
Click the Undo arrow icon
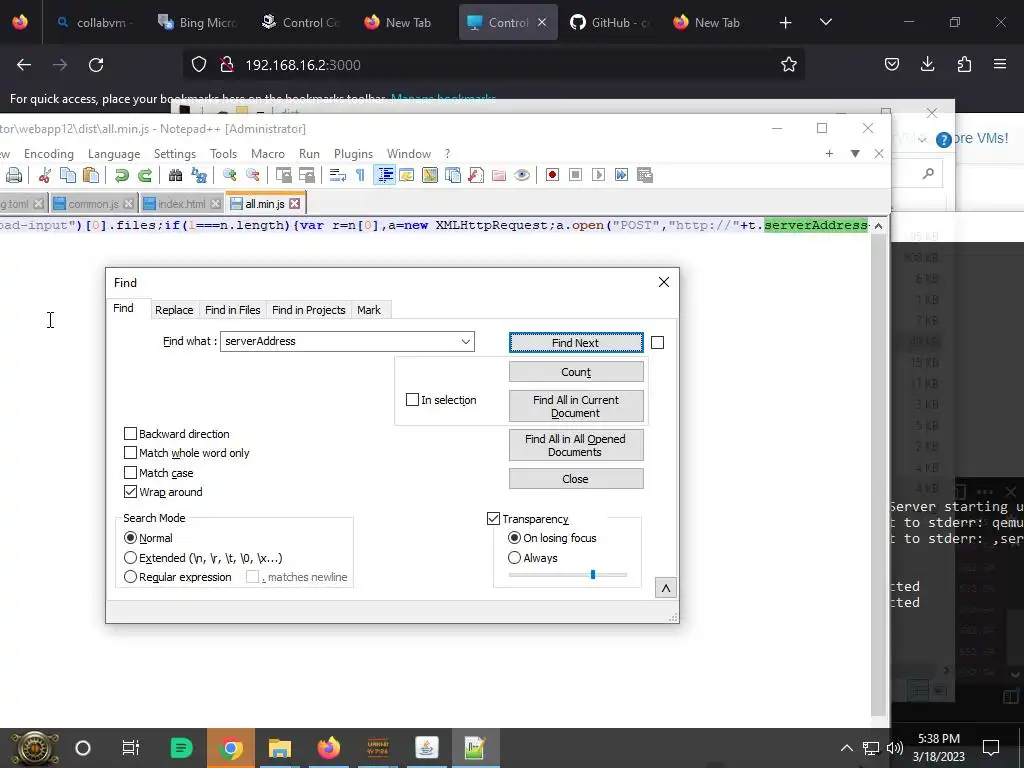click(121, 175)
